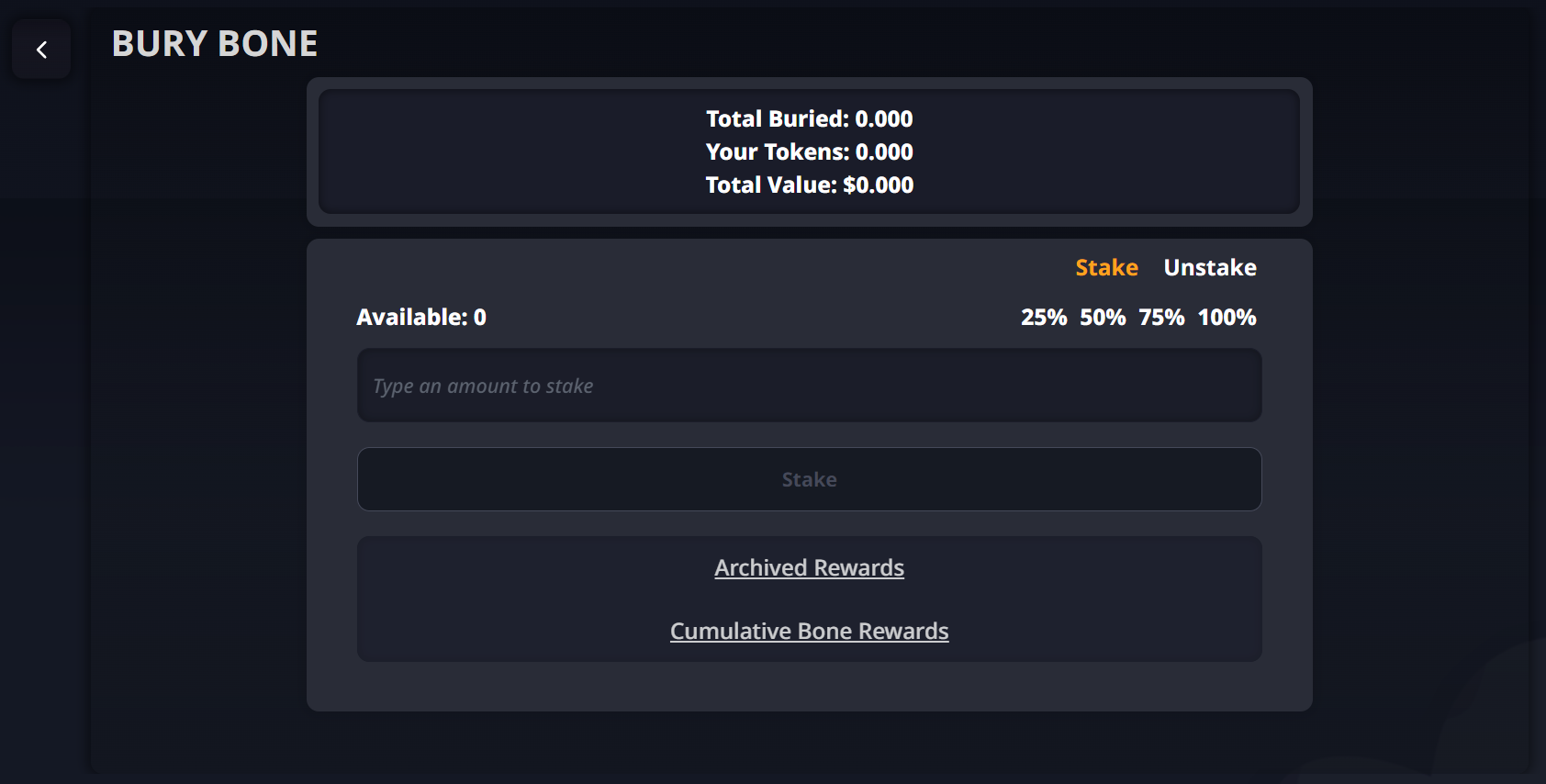This screenshot has height=784, width=1546.
Task: Click the "Type an amount to stake" placeholder
Action: [483, 386]
